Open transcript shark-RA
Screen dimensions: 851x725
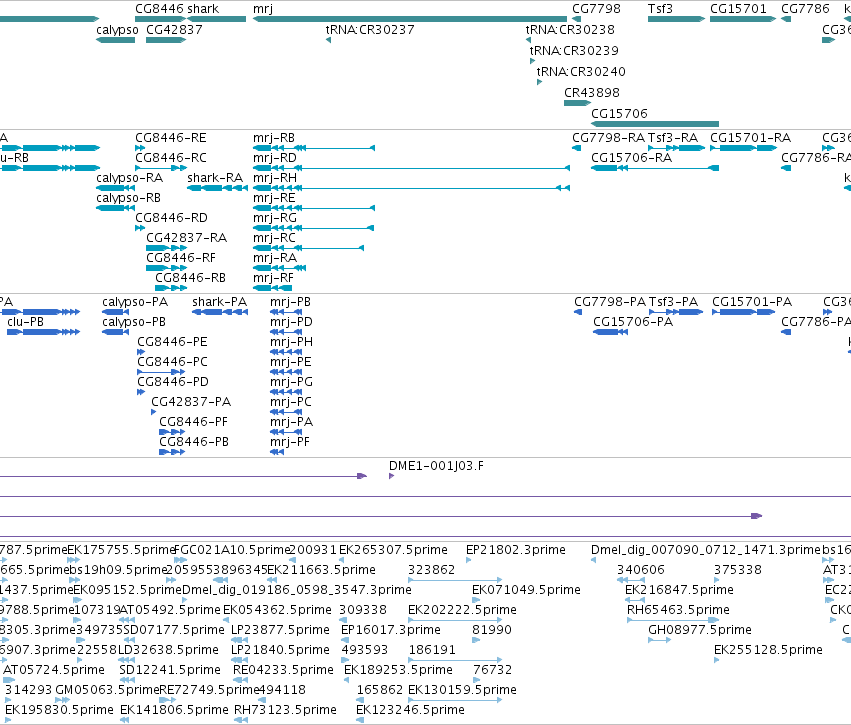pos(218,188)
